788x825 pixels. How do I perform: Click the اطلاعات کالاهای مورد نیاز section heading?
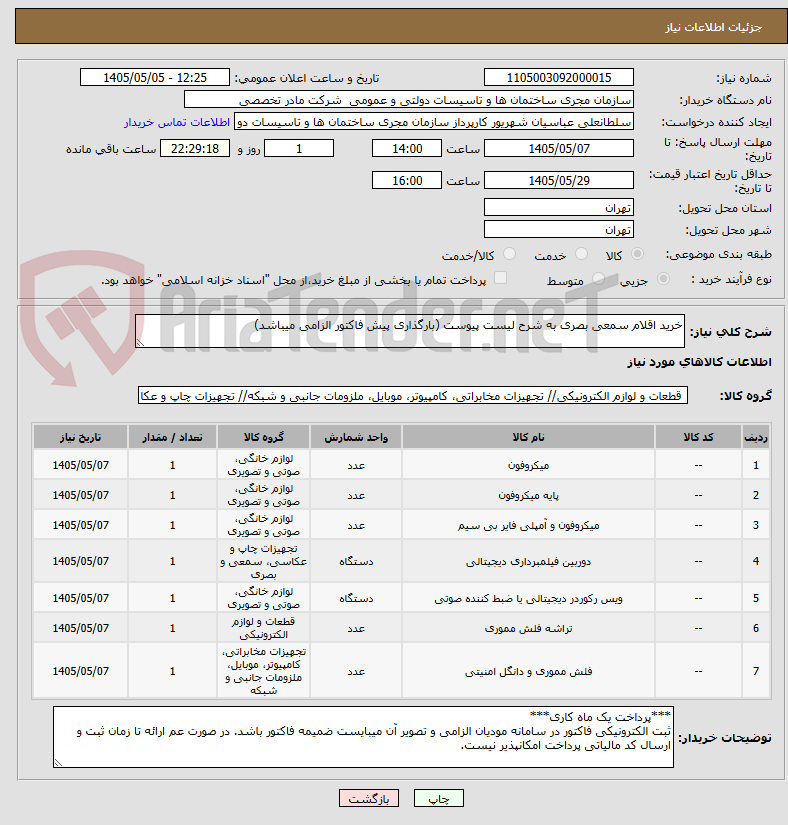coord(699,362)
